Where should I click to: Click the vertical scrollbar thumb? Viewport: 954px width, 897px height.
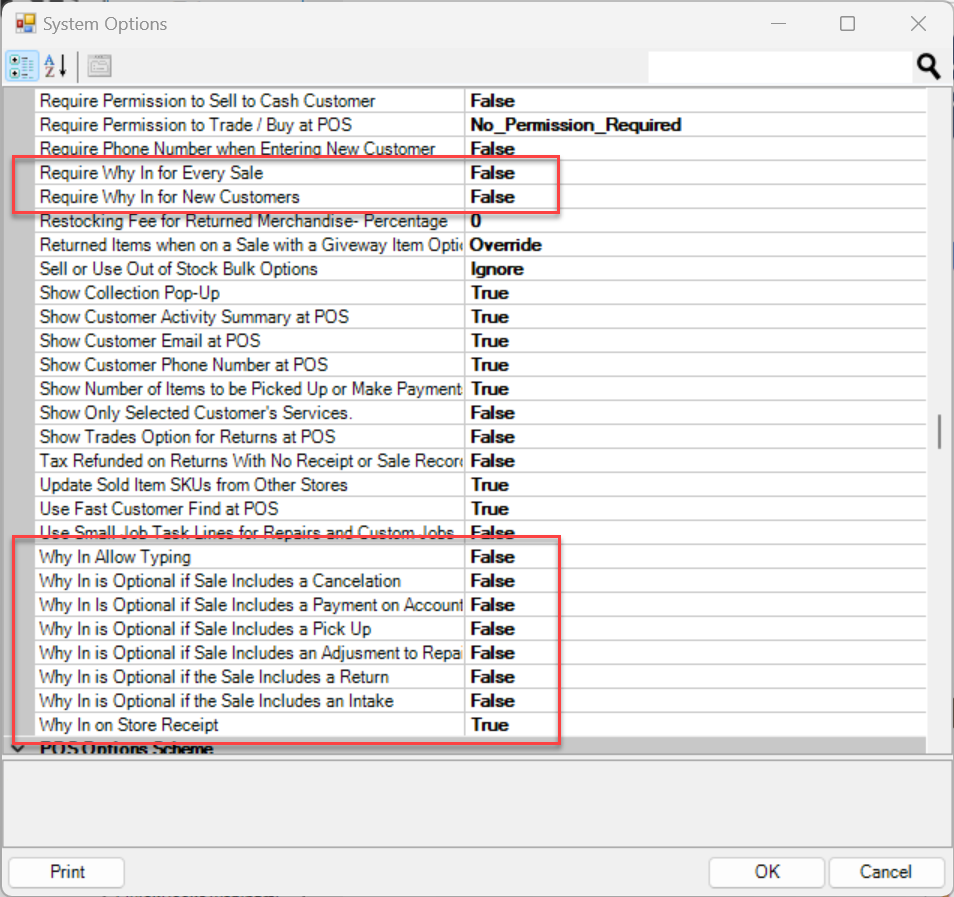point(938,431)
